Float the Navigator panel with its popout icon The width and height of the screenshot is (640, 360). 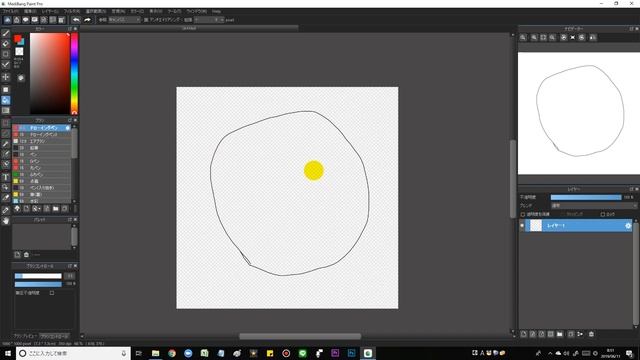[x=631, y=29]
